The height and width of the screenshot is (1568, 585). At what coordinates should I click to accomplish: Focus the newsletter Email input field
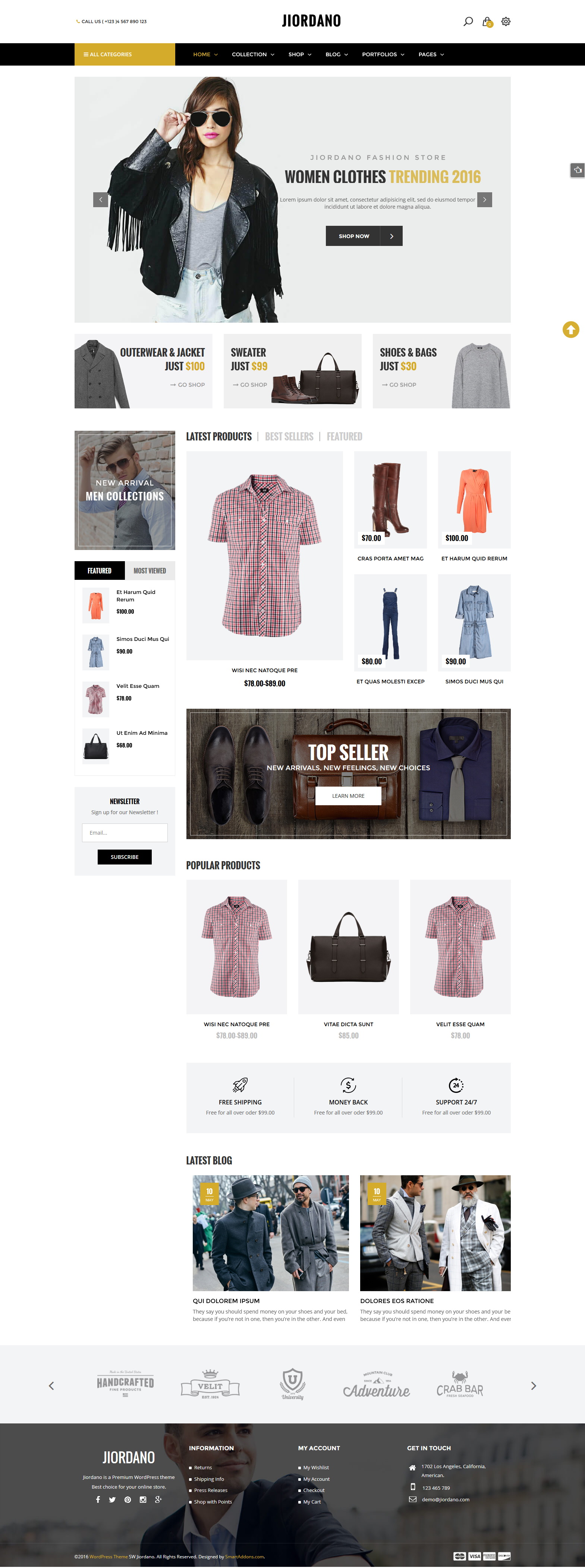(x=124, y=833)
